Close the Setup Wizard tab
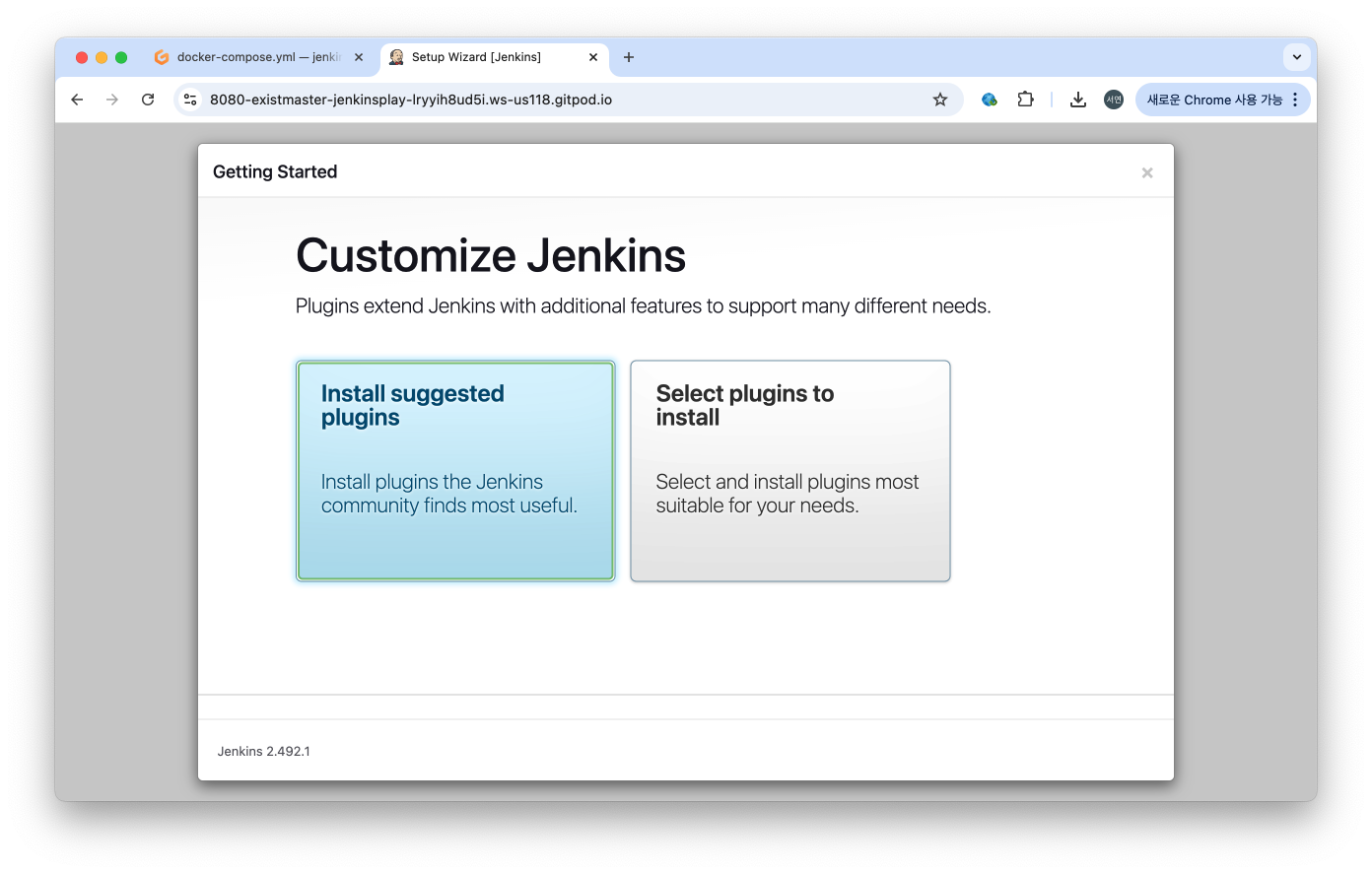The height and width of the screenshot is (874, 1372). tap(593, 57)
